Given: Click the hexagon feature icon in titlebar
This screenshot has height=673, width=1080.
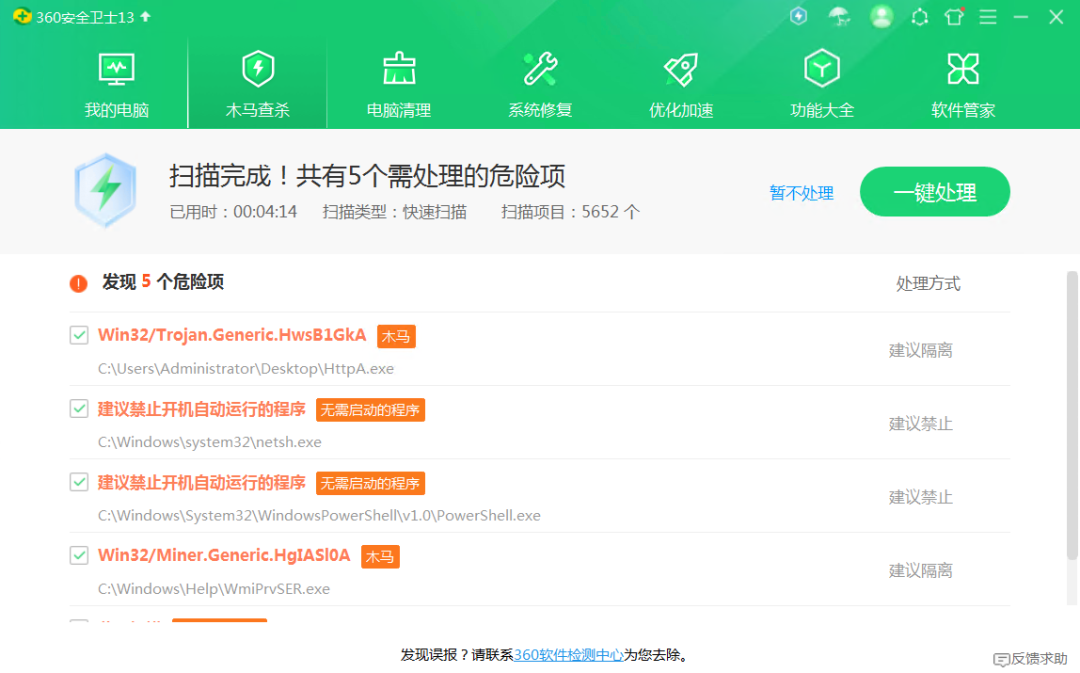Looking at the screenshot, I should (x=919, y=17).
